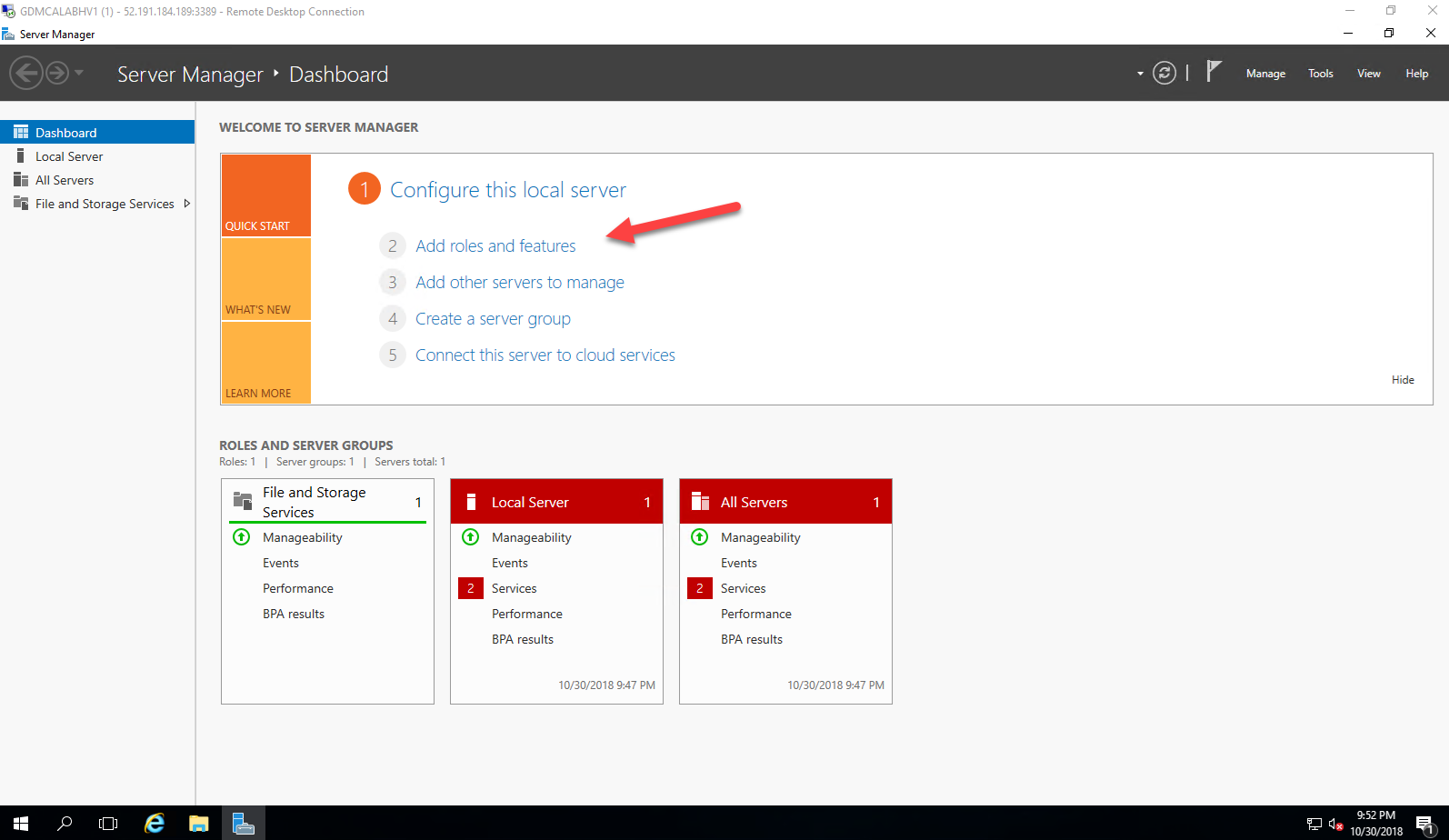
Task: Open File and Storage Services tile header
Action: click(327, 502)
